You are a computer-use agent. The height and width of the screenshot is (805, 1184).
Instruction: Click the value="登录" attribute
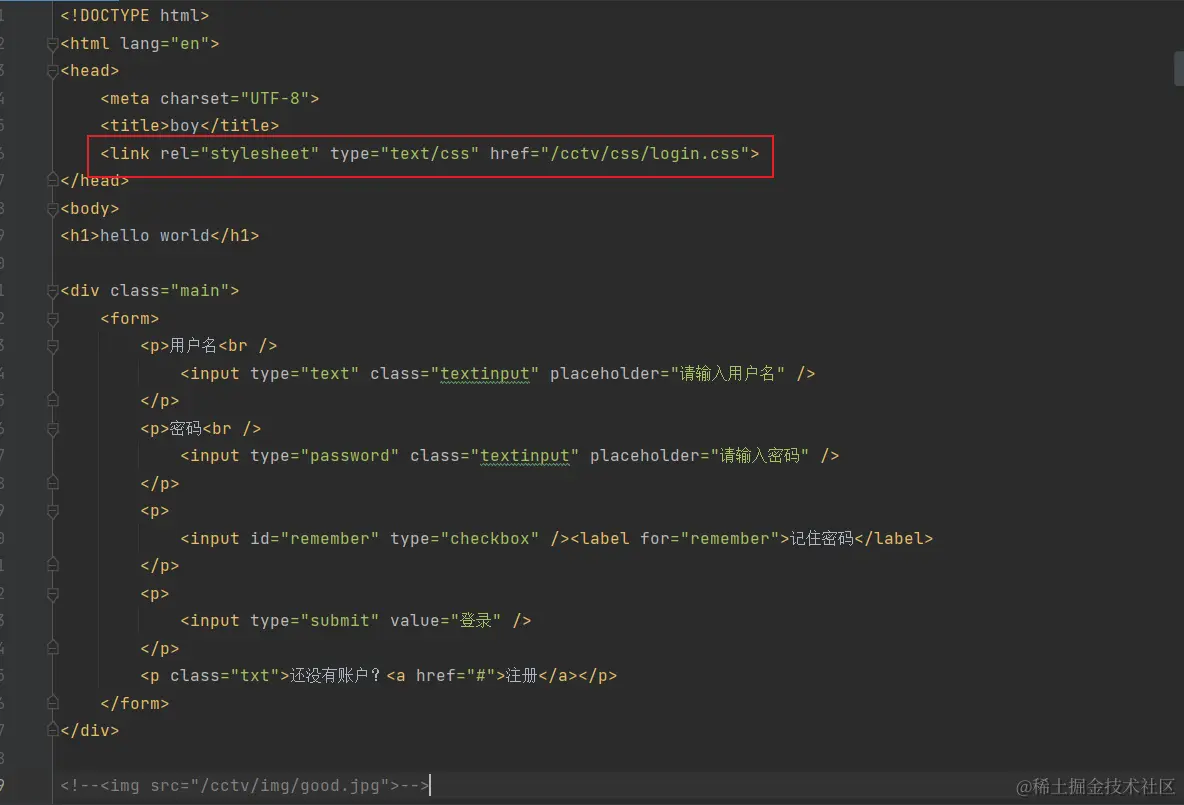tap(446, 621)
